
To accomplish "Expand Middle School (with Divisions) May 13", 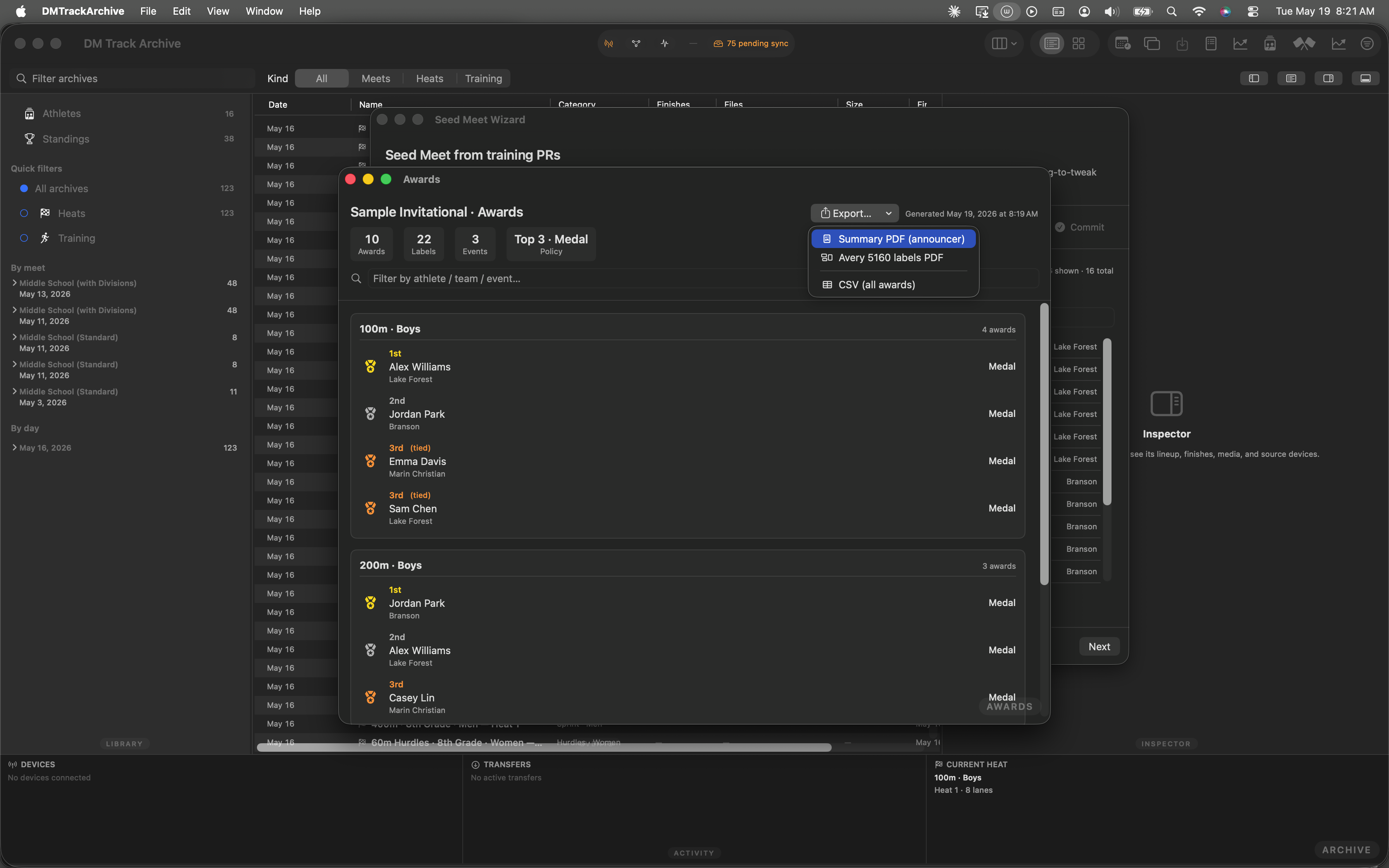I will [14, 282].
